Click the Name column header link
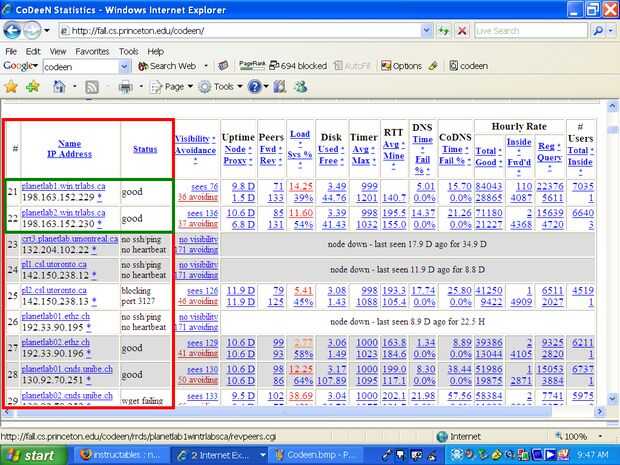The image size is (620, 465). point(70,144)
